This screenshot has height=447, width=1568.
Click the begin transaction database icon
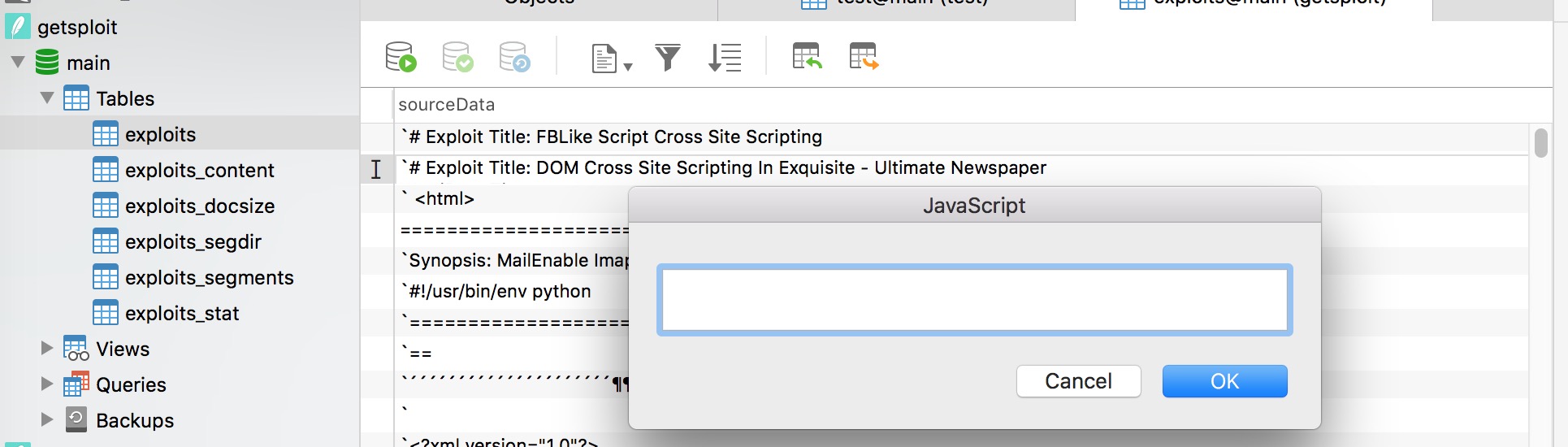pos(401,57)
